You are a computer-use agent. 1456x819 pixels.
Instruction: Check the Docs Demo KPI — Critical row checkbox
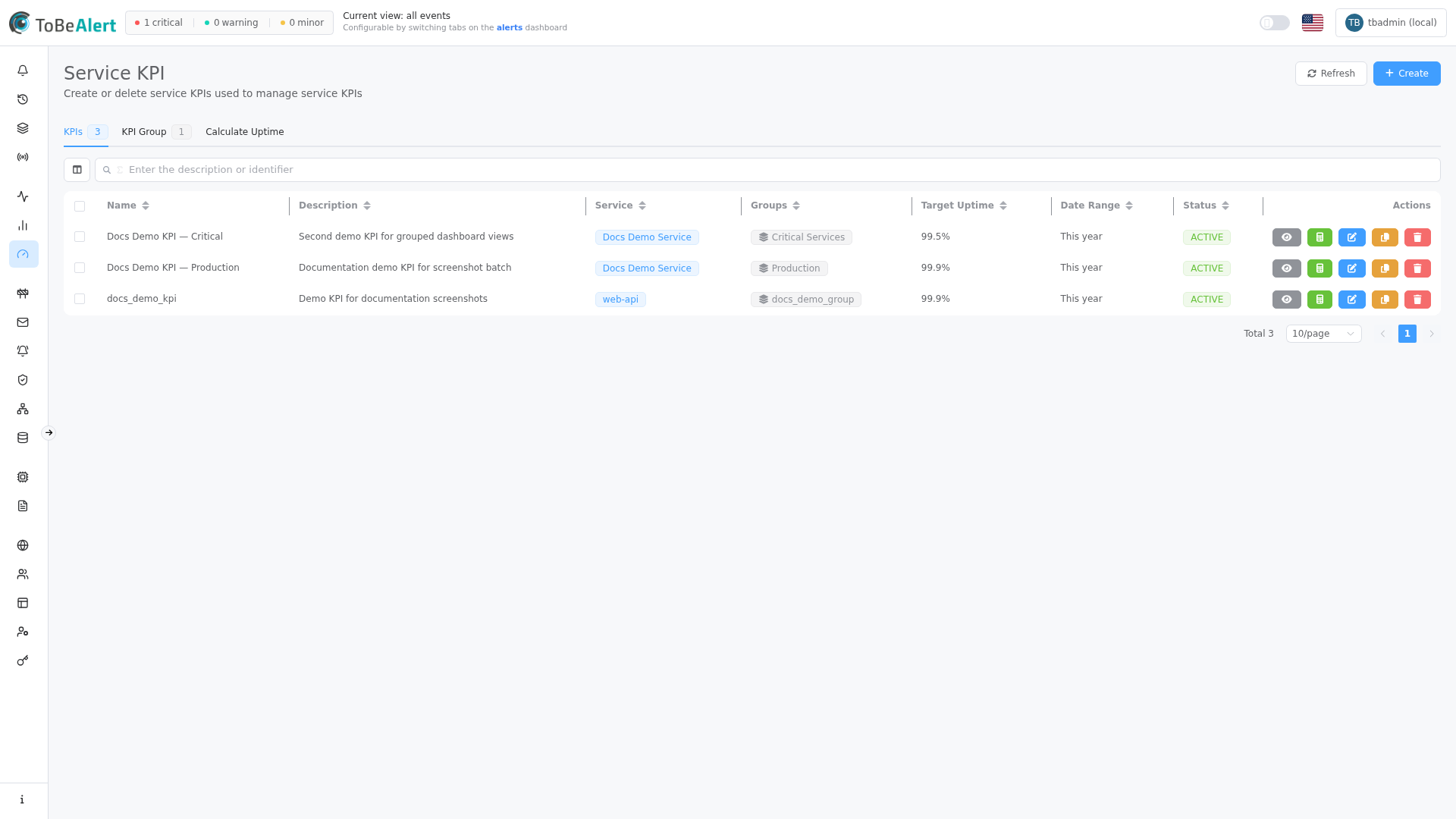80,237
